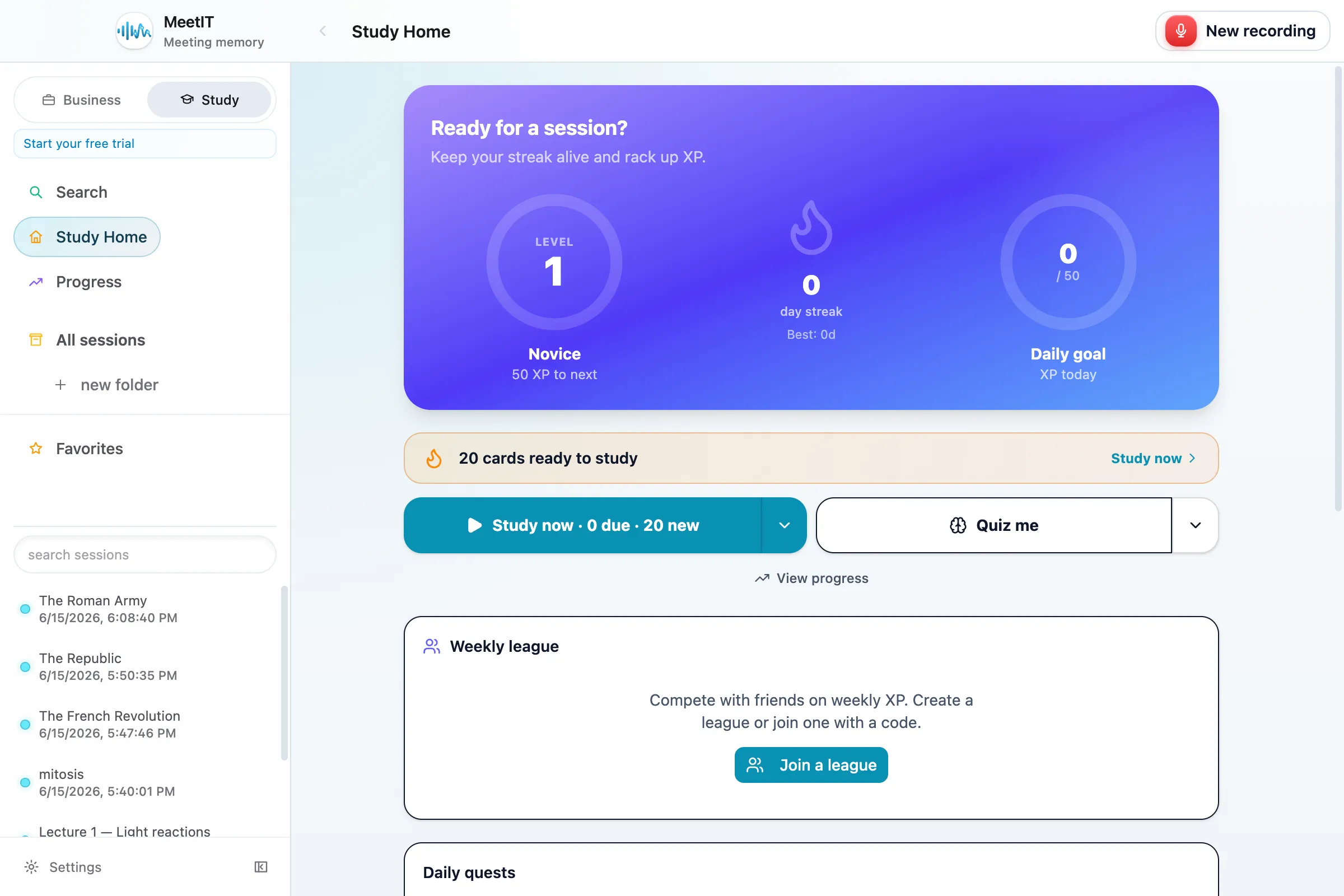Click the Quiz me button
Image resolution: width=1344 pixels, height=896 pixels.
(x=993, y=525)
